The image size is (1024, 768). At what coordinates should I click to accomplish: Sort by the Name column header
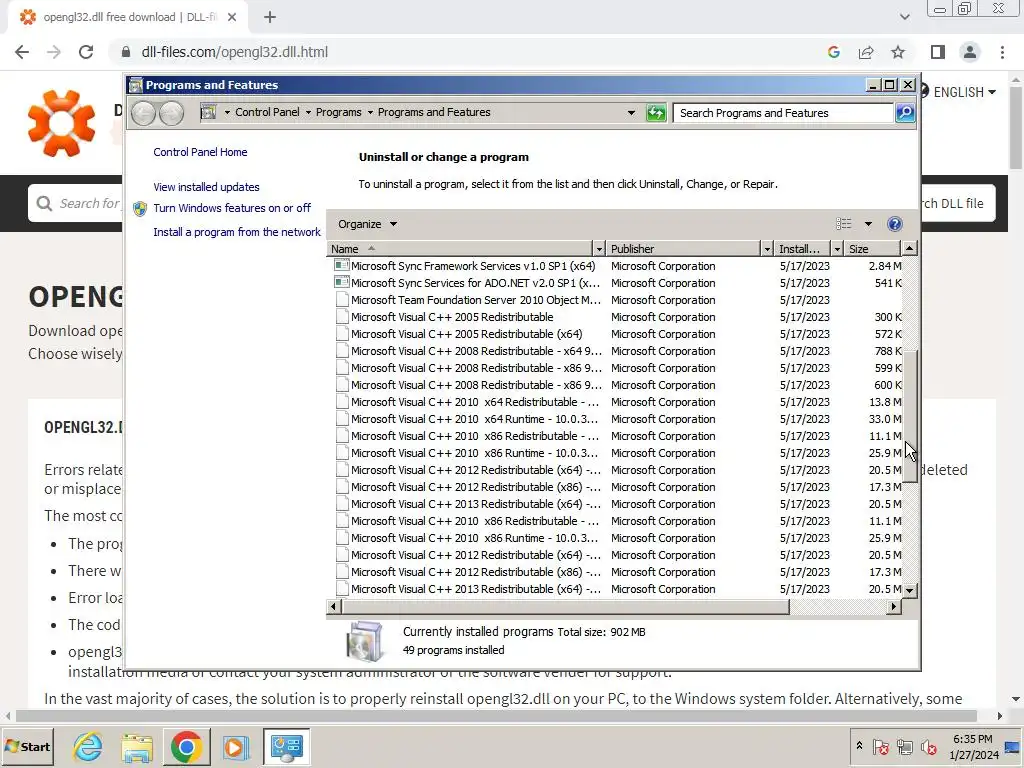(460, 249)
